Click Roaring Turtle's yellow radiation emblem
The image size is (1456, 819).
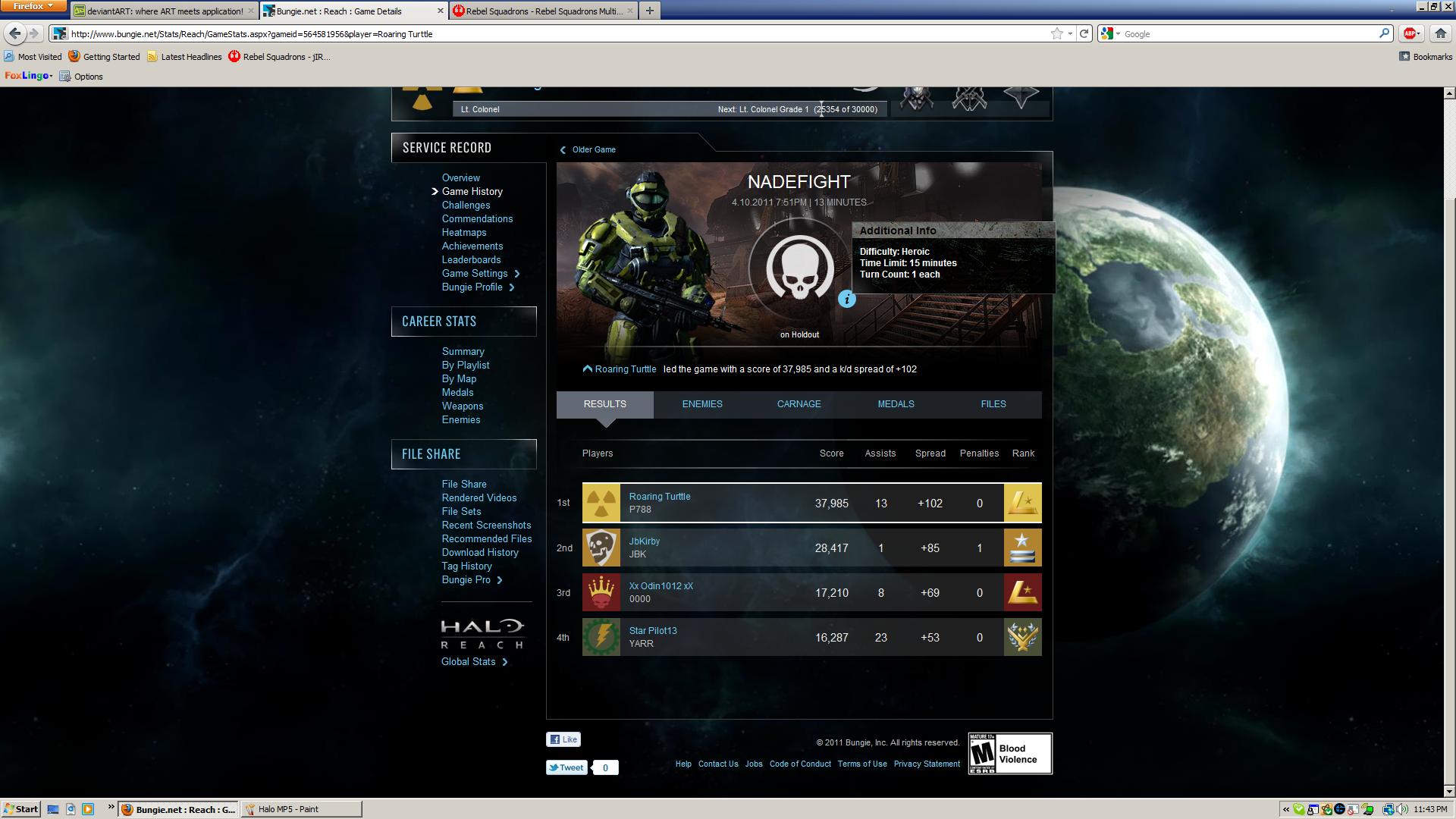[x=601, y=503]
